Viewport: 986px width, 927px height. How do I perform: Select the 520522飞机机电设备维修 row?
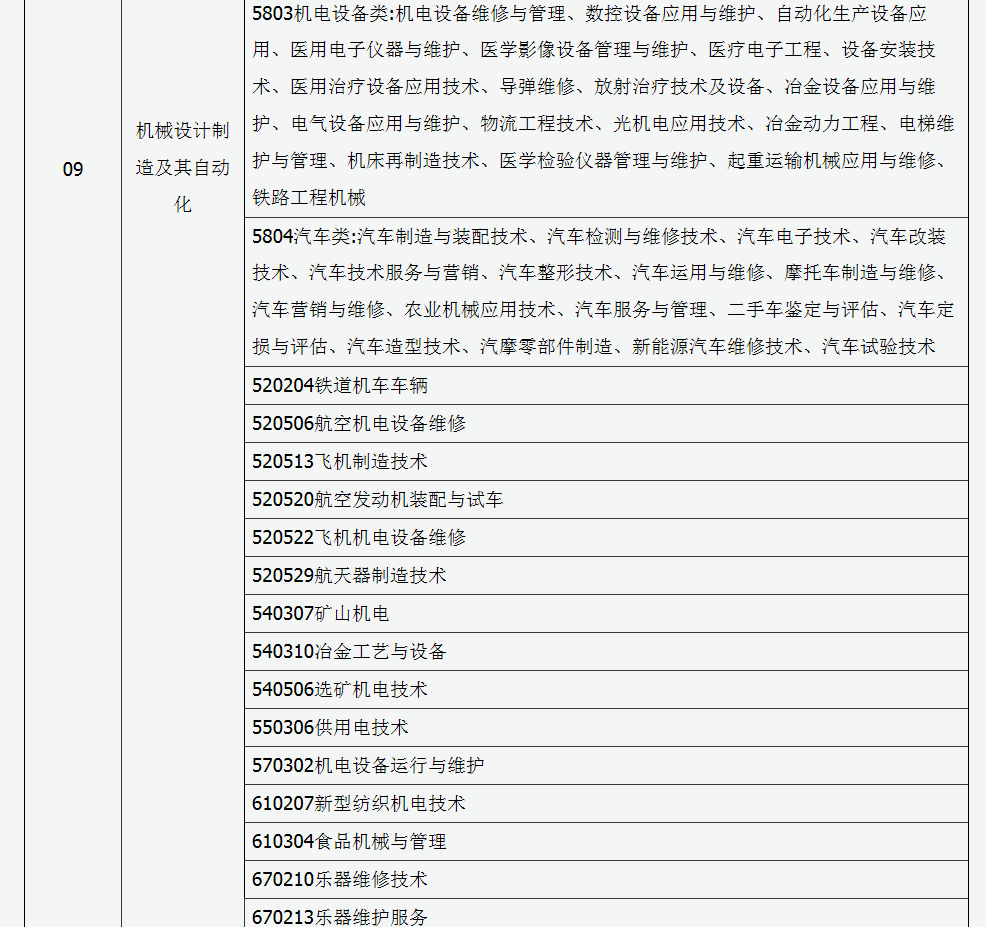click(359, 538)
